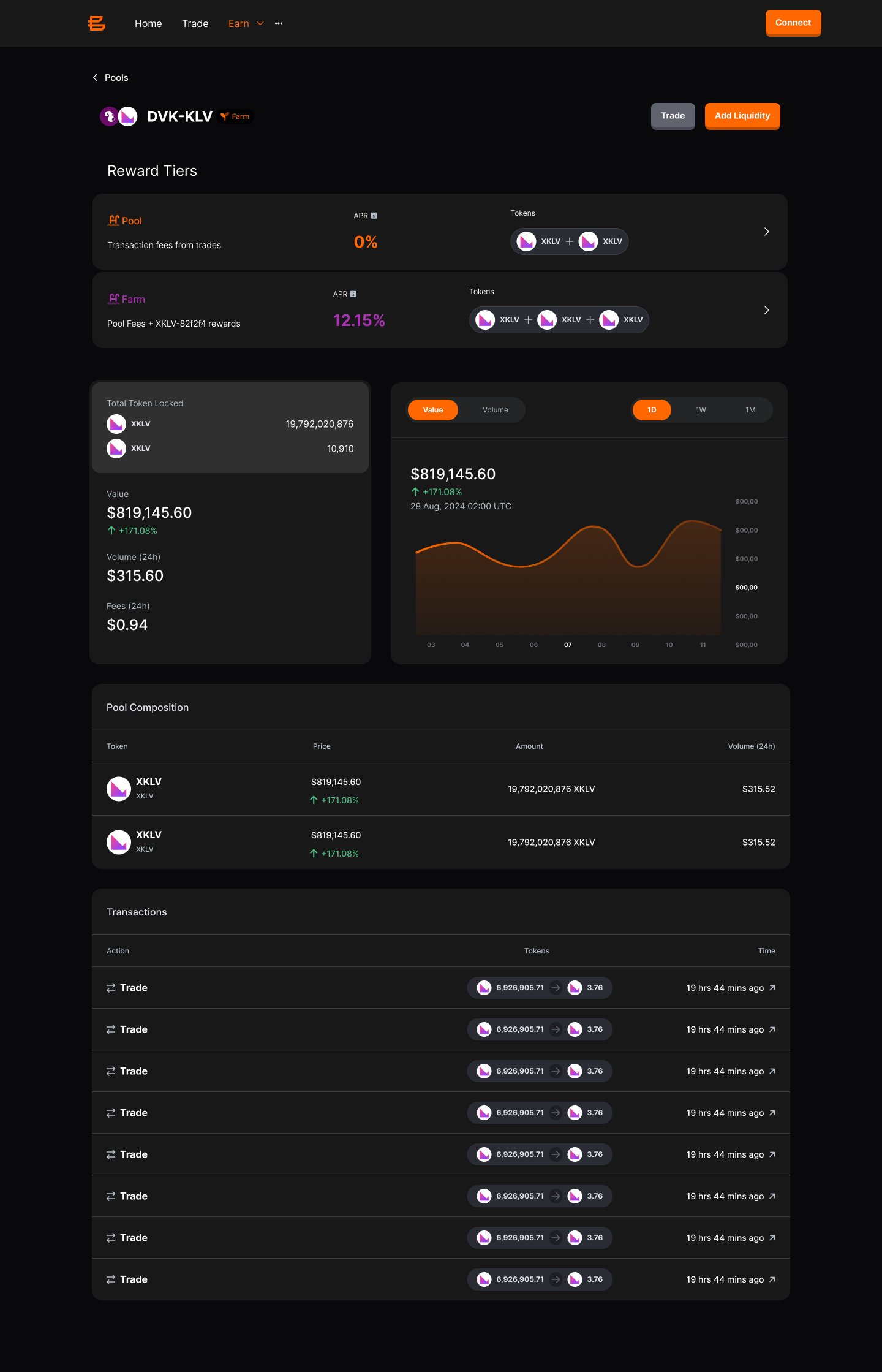Switch the chart to Value

(433, 410)
